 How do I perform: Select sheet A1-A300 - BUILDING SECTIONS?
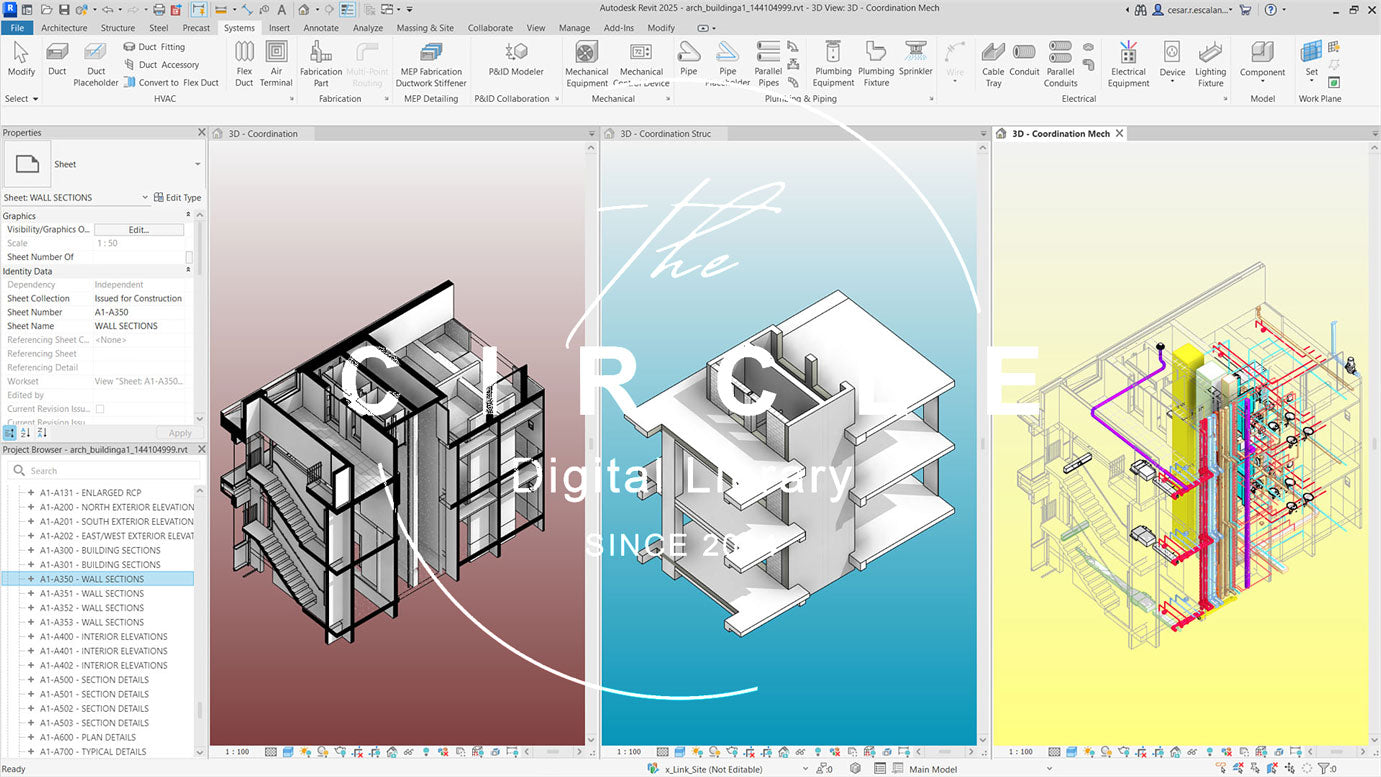pos(100,551)
